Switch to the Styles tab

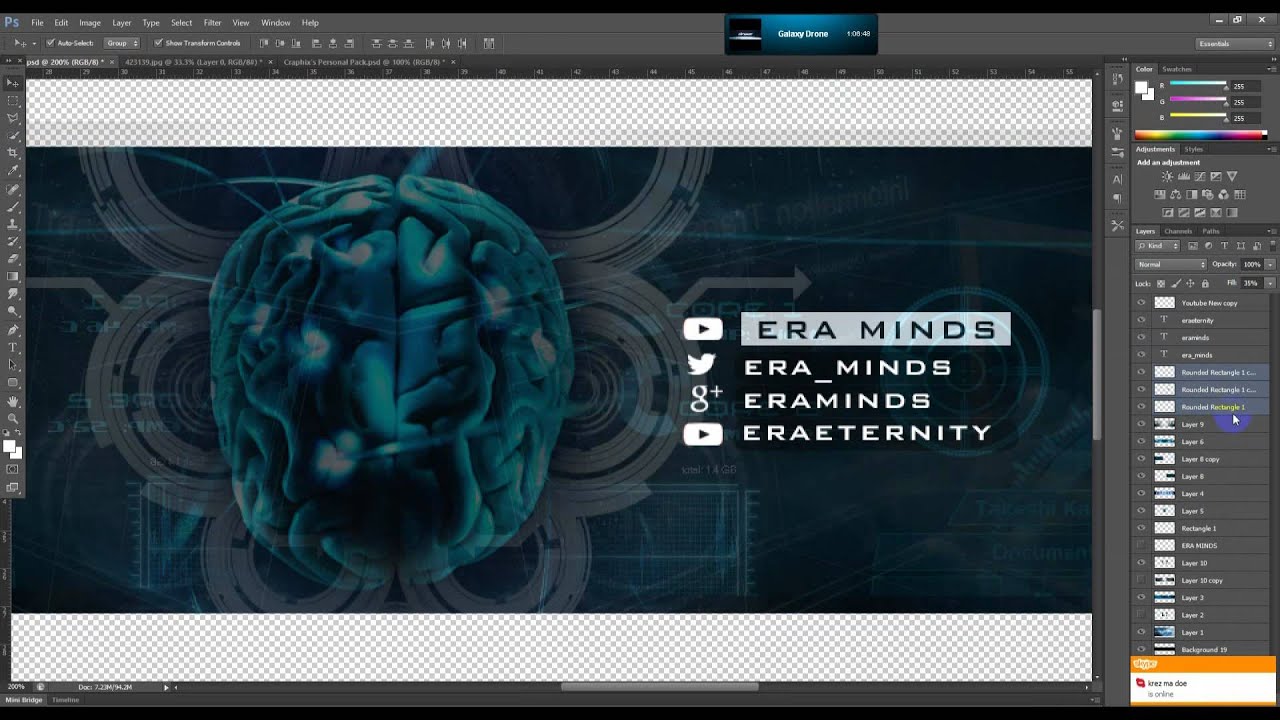click(1193, 149)
